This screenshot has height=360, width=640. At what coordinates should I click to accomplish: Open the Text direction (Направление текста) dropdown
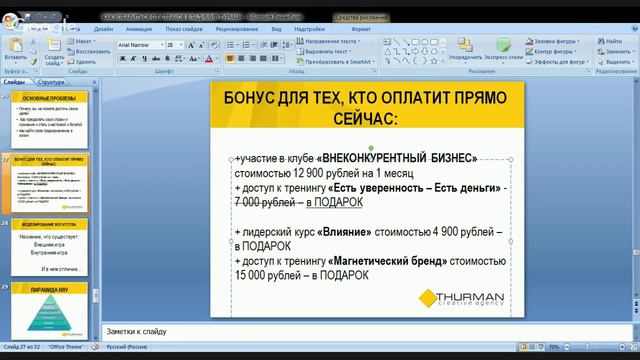329,41
